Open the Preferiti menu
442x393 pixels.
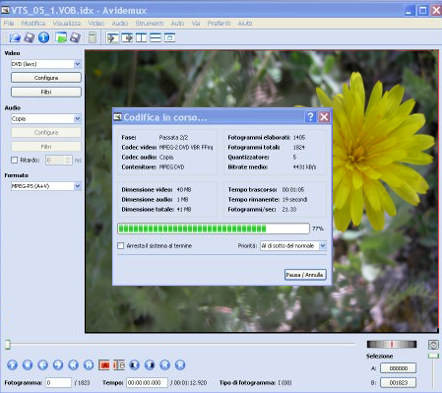click(219, 23)
